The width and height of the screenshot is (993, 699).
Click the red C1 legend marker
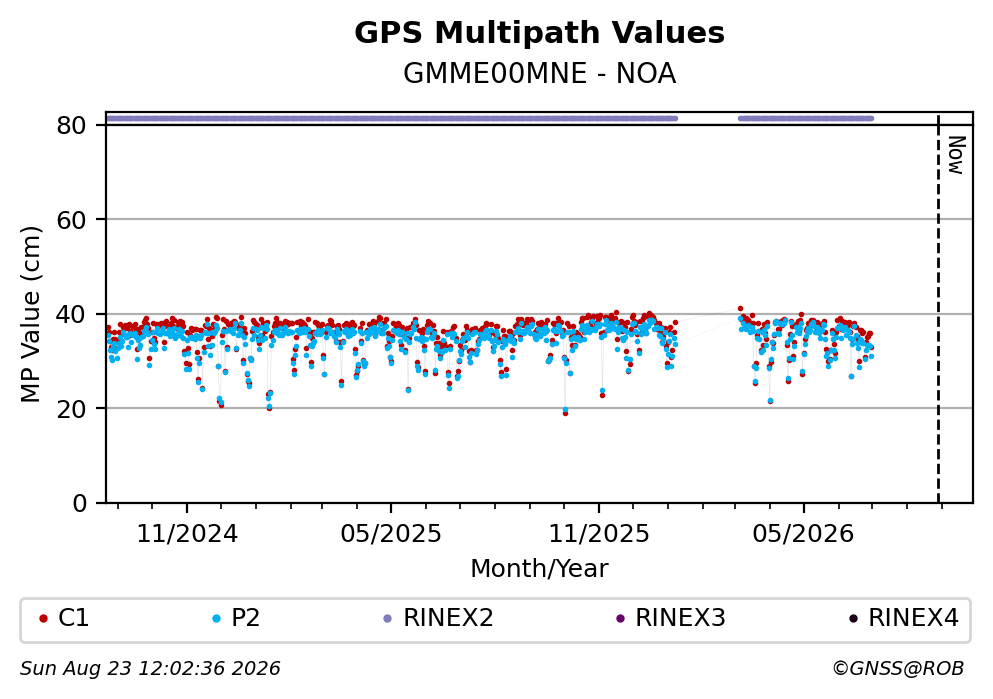pyautogui.click(x=43, y=619)
